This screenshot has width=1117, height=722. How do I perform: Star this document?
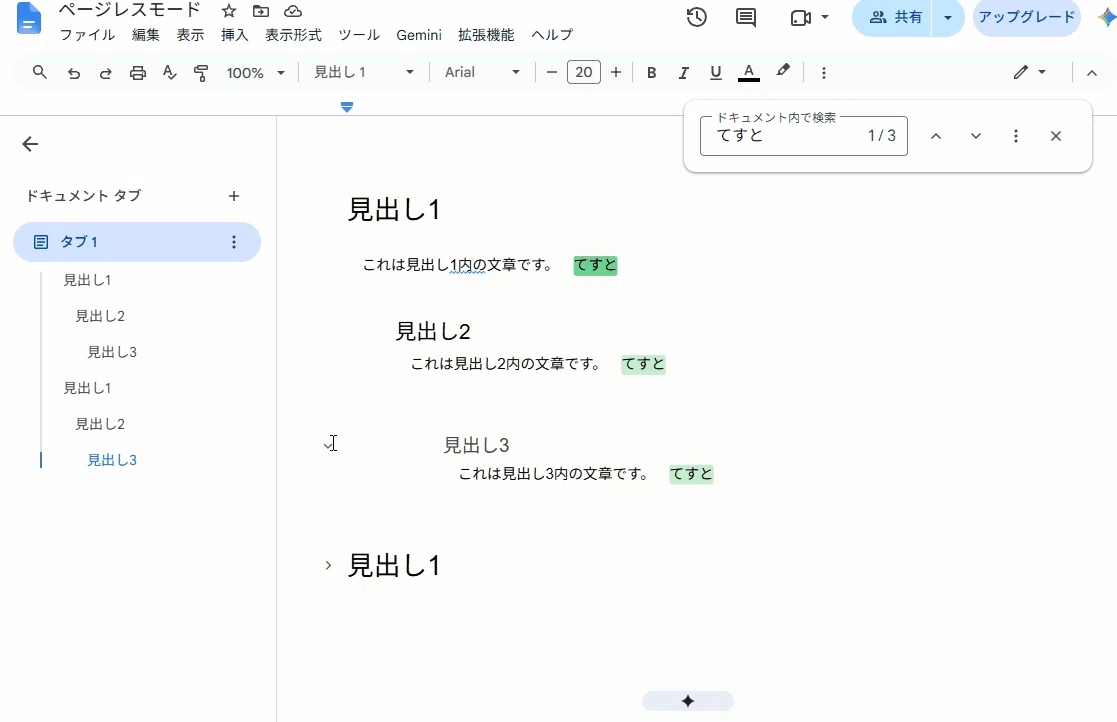pyautogui.click(x=229, y=11)
